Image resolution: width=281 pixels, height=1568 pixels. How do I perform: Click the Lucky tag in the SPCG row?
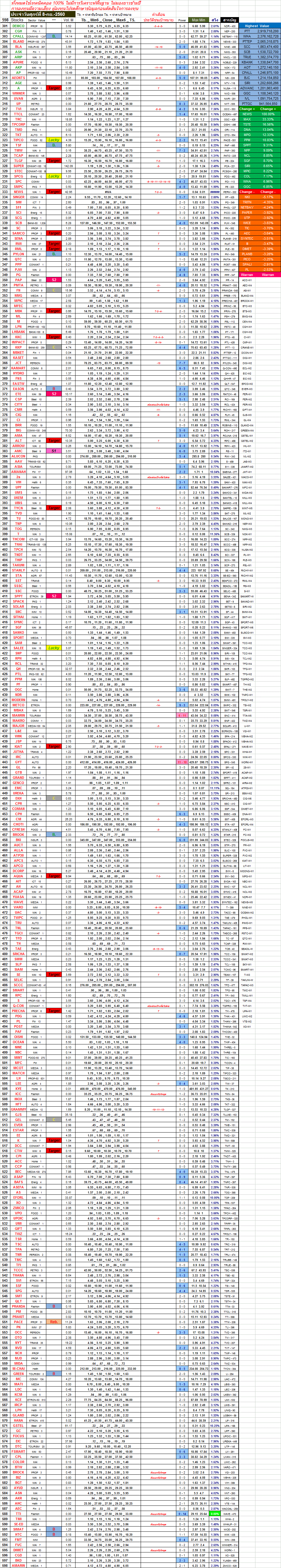click(54, 176)
